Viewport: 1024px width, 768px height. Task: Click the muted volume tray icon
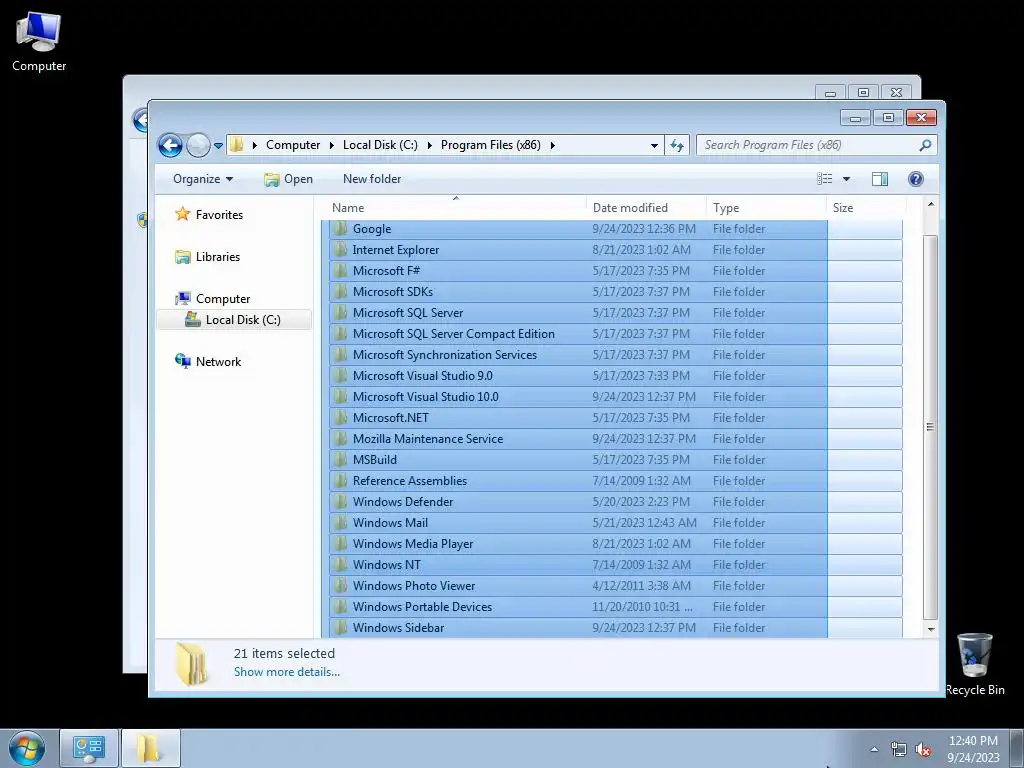(923, 749)
